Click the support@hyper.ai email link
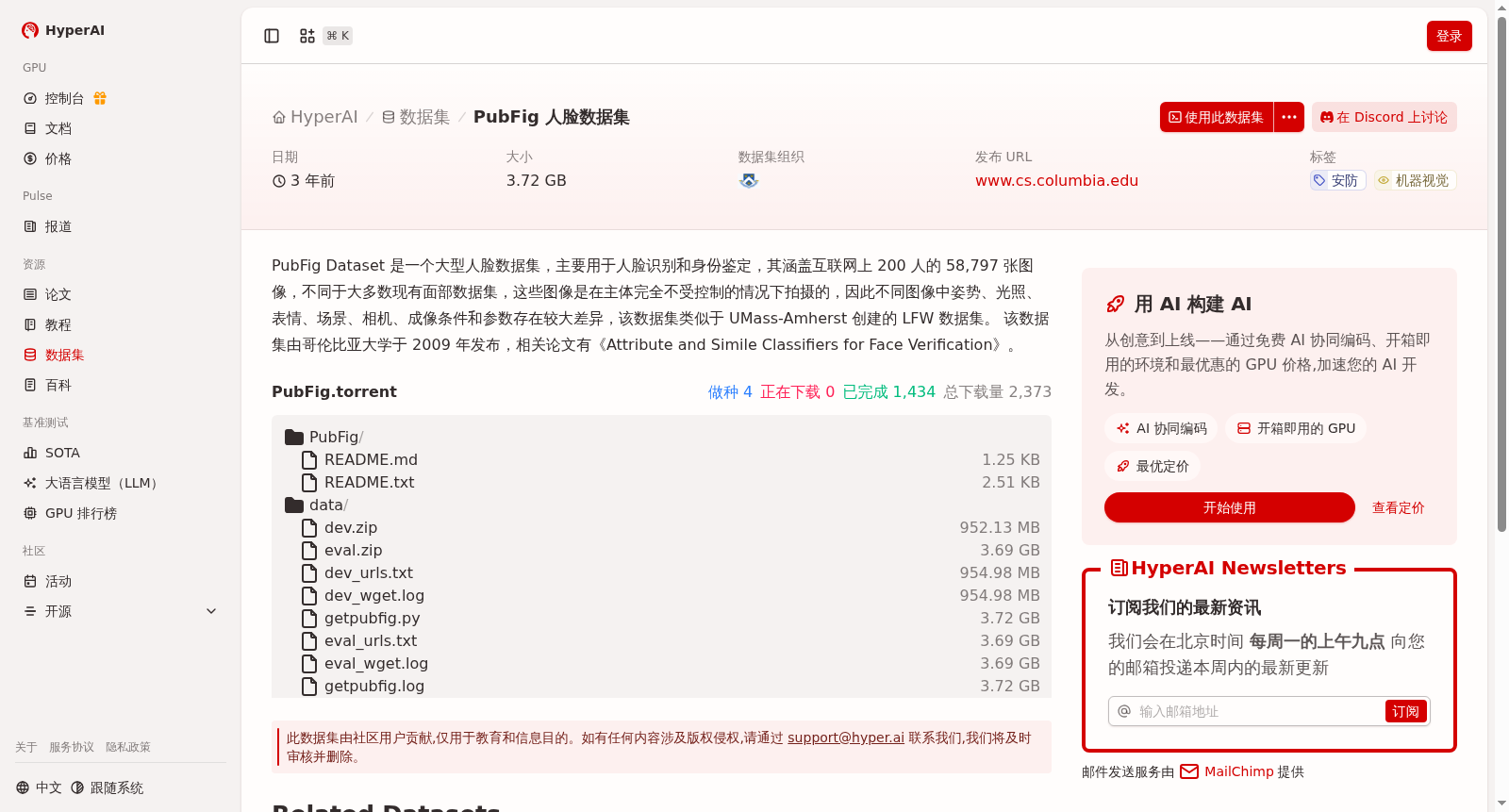This screenshot has width=1509, height=812. pyautogui.click(x=846, y=737)
